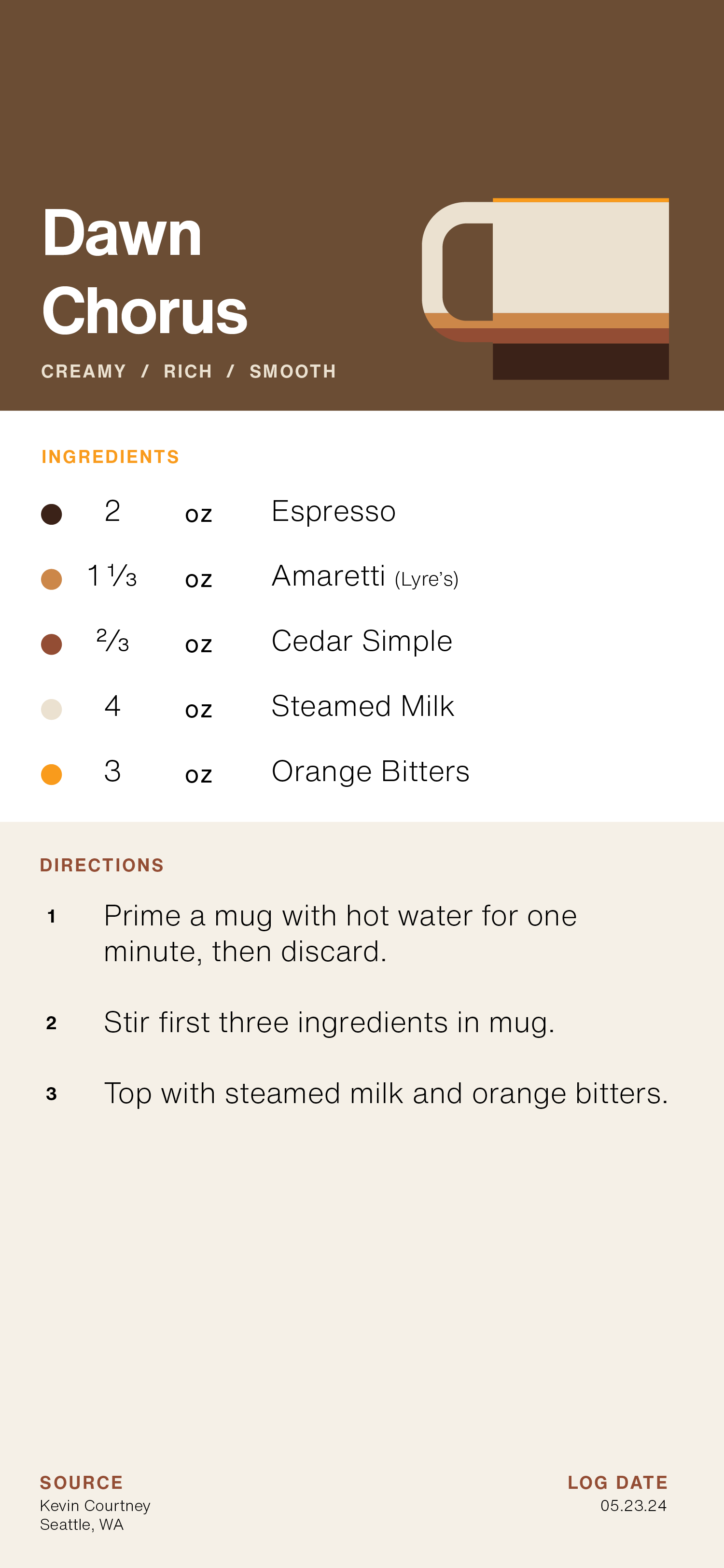The height and width of the screenshot is (1568, 724).
Task: Select the Espresso ingredient name
Action: (334, 511)
